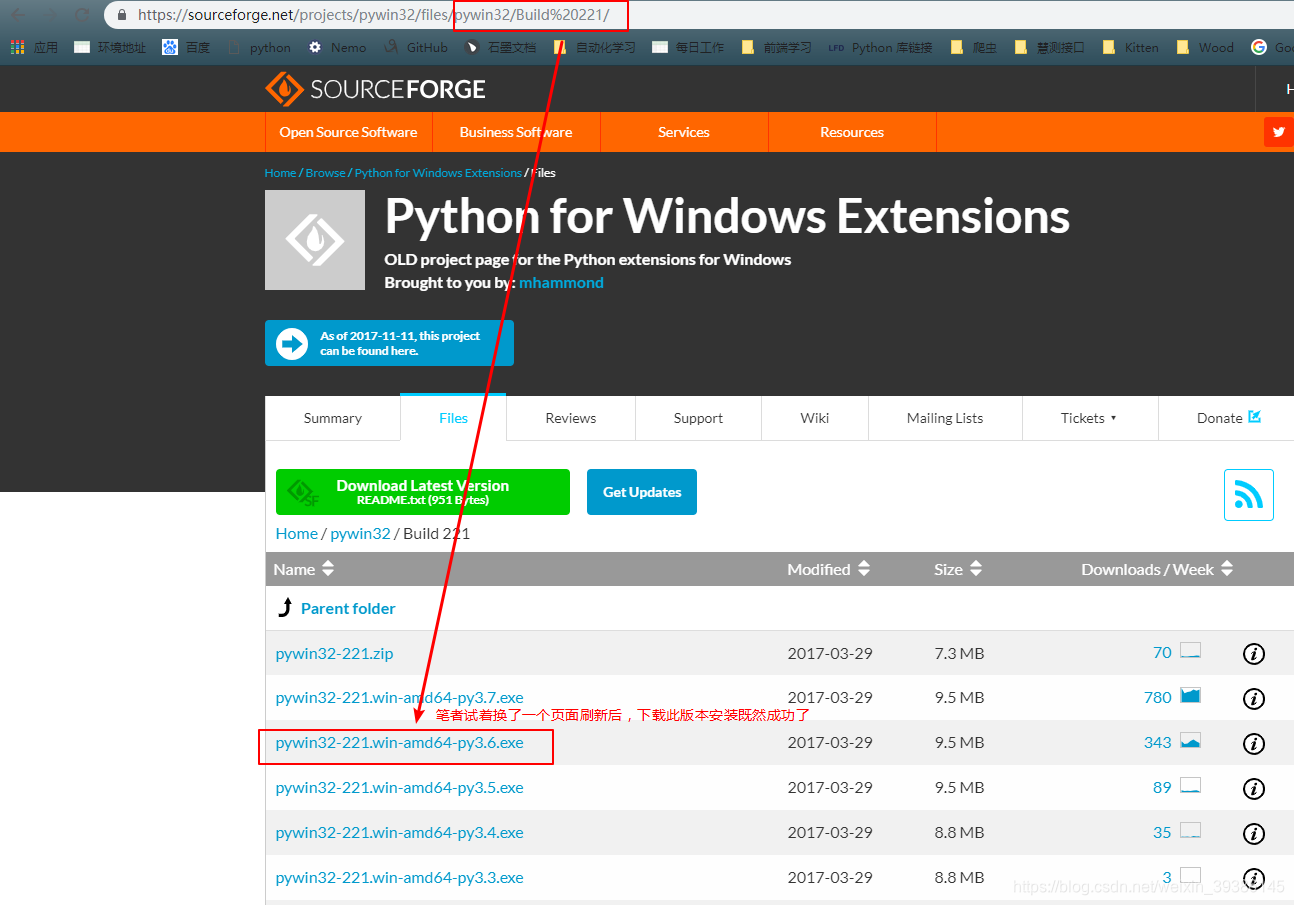Click the downloads chart icon for py3.4.exe
Viewport: 1294px width, 905px height.
1190,830
